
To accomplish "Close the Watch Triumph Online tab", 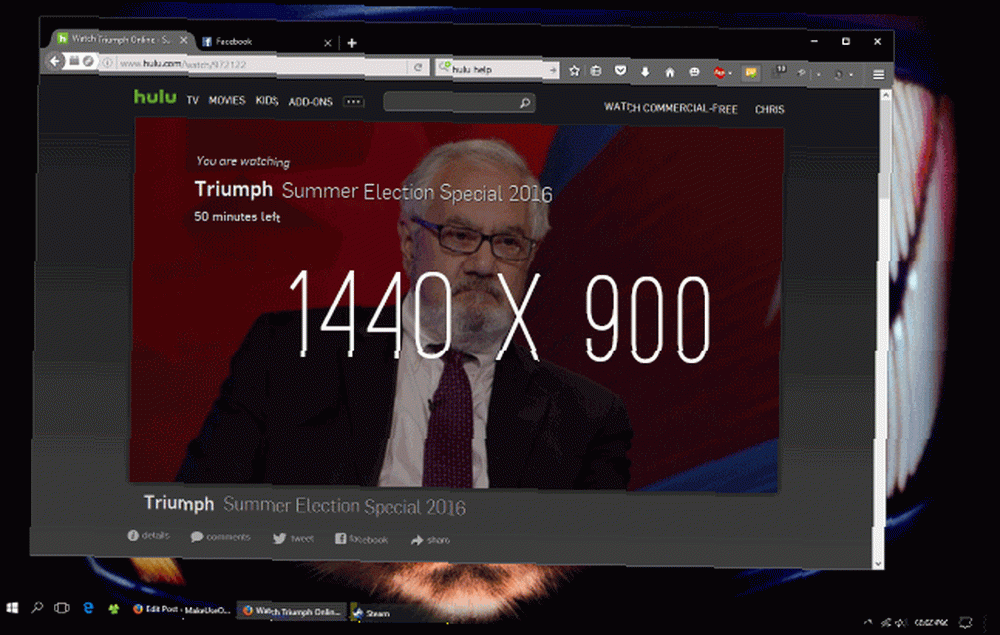I will tap(184, 40).
